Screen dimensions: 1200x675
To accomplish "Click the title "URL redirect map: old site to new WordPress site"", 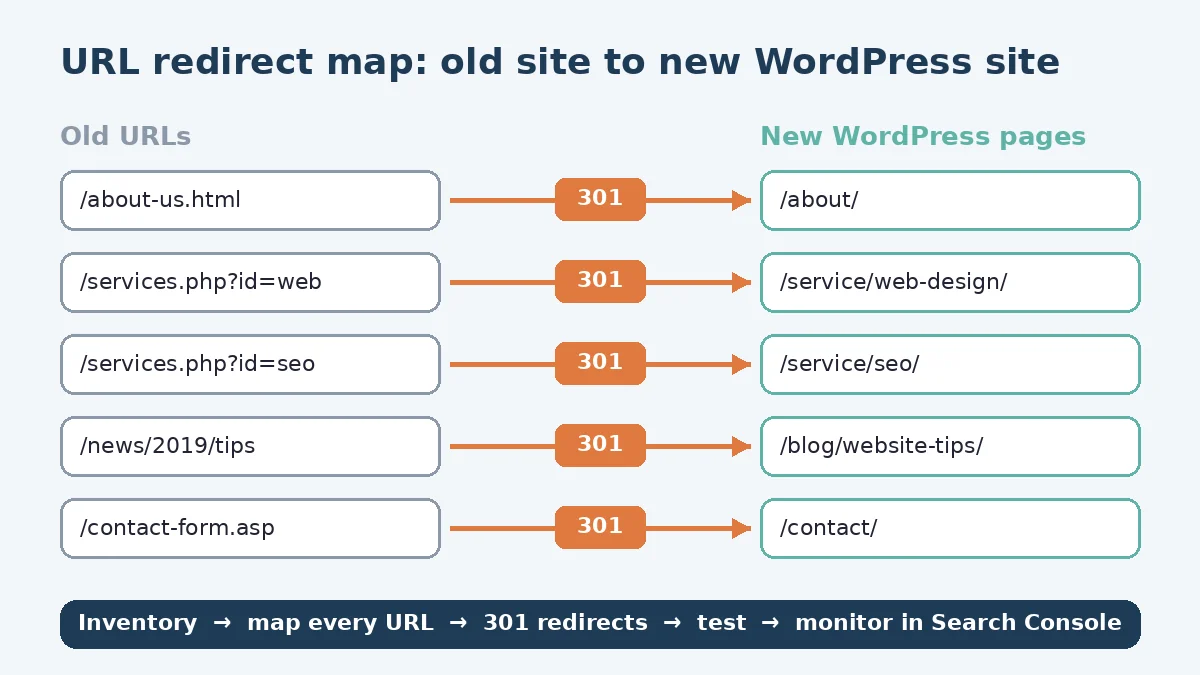I will 560,62.
